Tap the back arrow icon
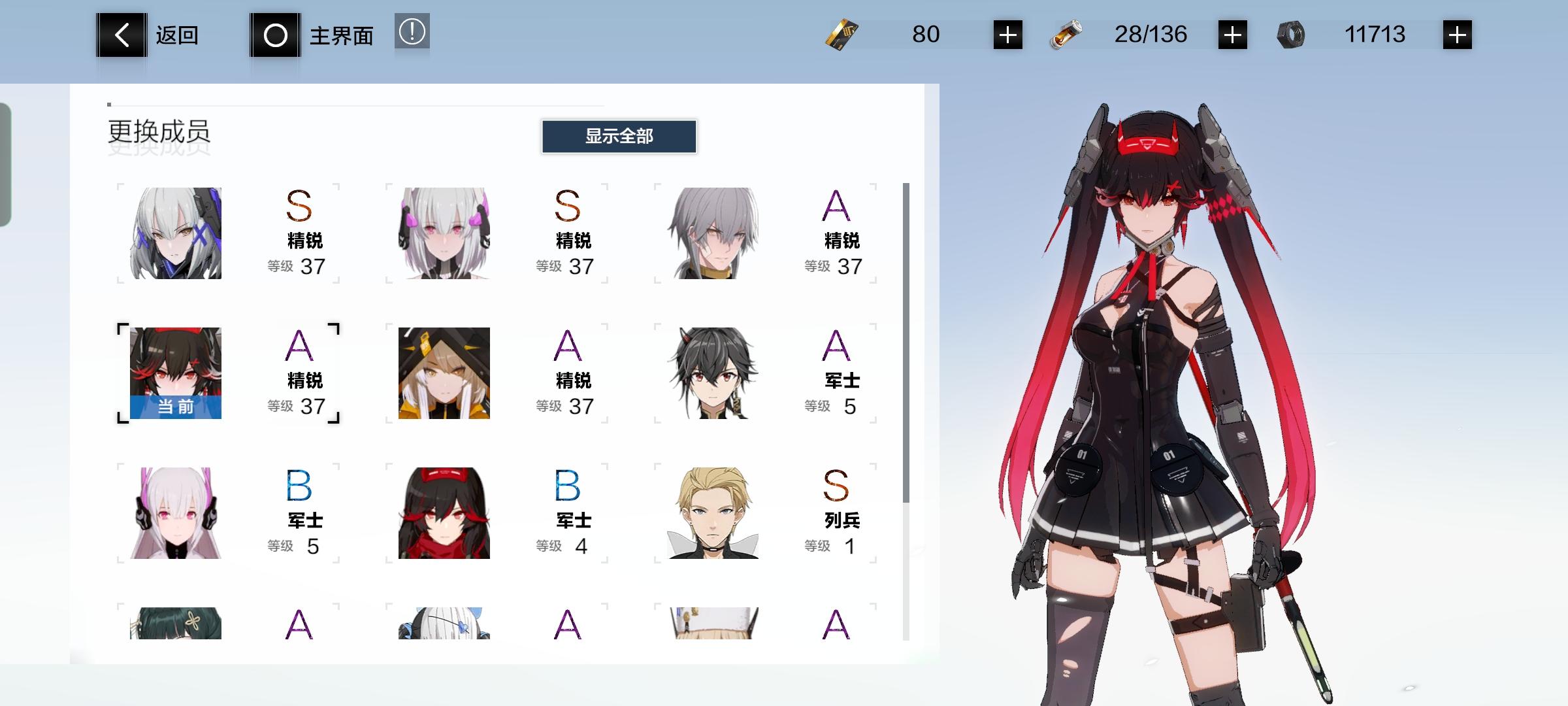Image resolution: width=1568 pixels, height=706 pixels. point(122,35)
